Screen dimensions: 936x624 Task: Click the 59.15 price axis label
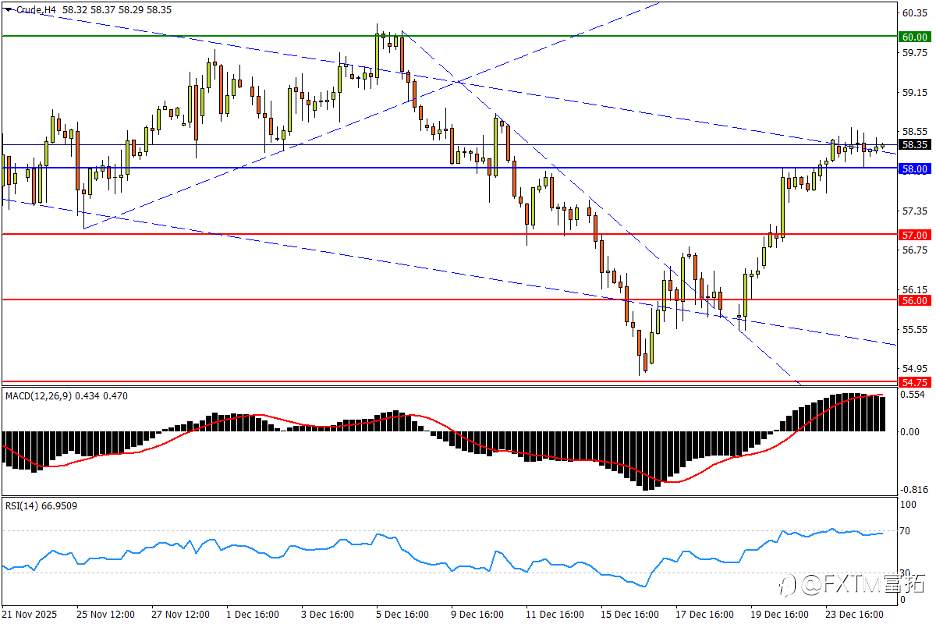915,93
